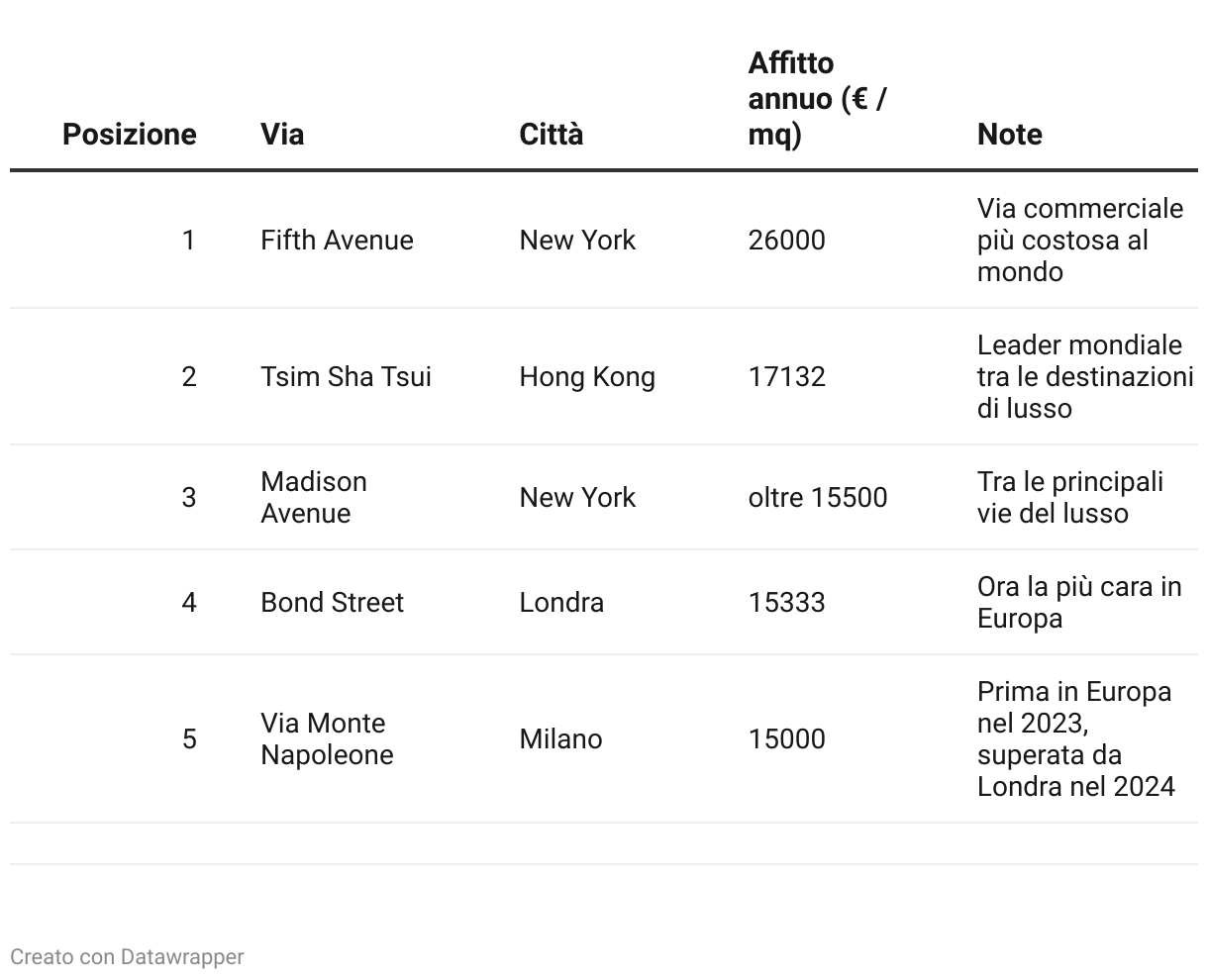
Task: Click the 17132 rent value
Action: (786, 376)
